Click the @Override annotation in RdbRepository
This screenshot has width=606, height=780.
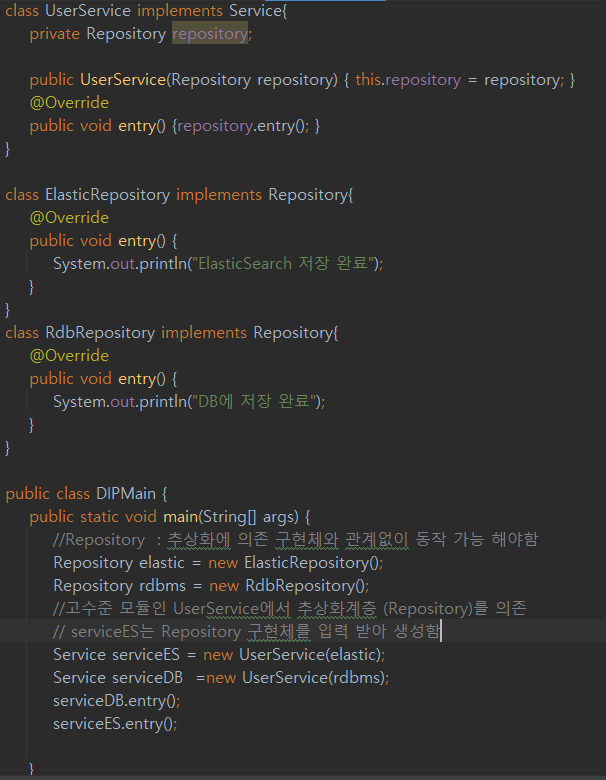[x=69, y=356]
